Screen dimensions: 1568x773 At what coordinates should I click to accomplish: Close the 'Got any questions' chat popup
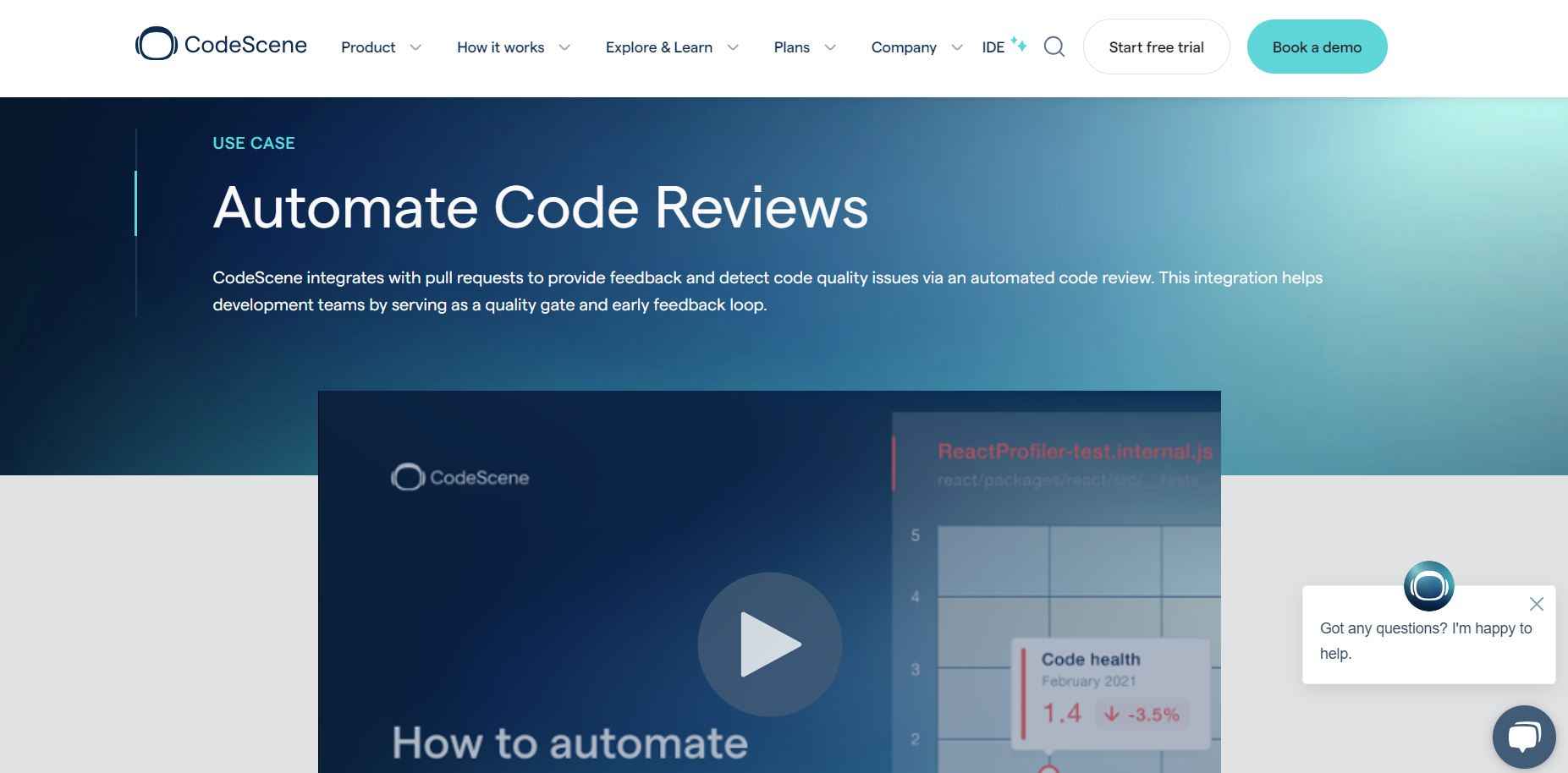pyautogui.click(x=1537, y=604)
